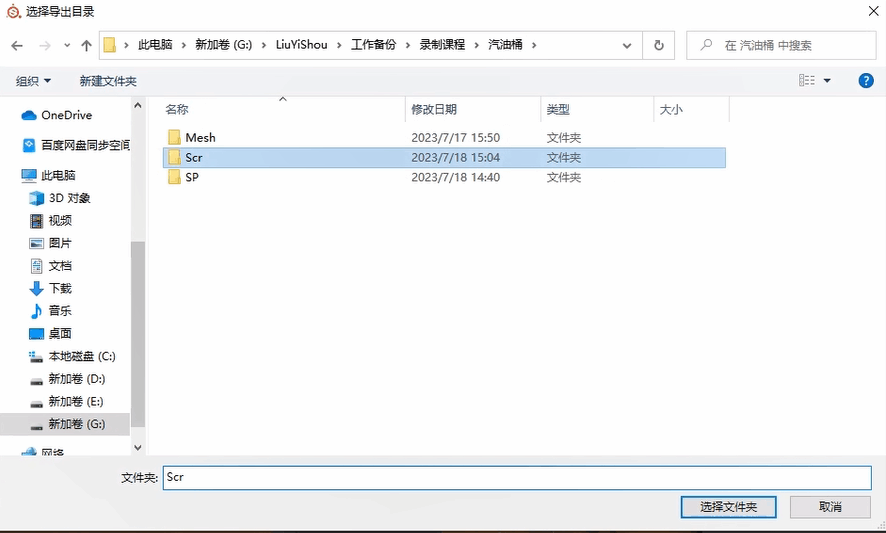Screen dimensions: 886x533
Task: Open the 组织 menu
Action: point(33,81)
